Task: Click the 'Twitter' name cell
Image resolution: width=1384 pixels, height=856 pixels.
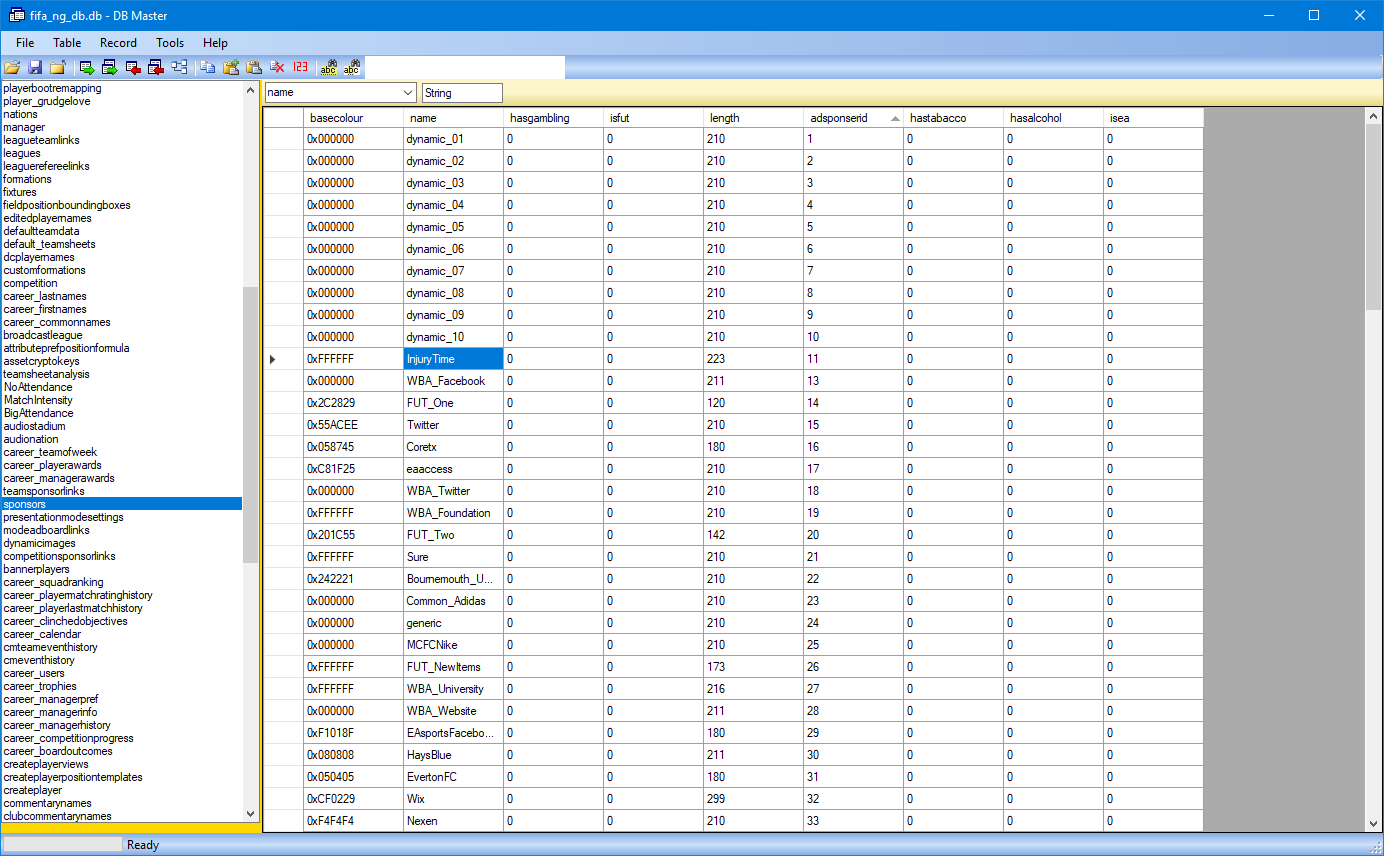Action: tap(453, 425)
